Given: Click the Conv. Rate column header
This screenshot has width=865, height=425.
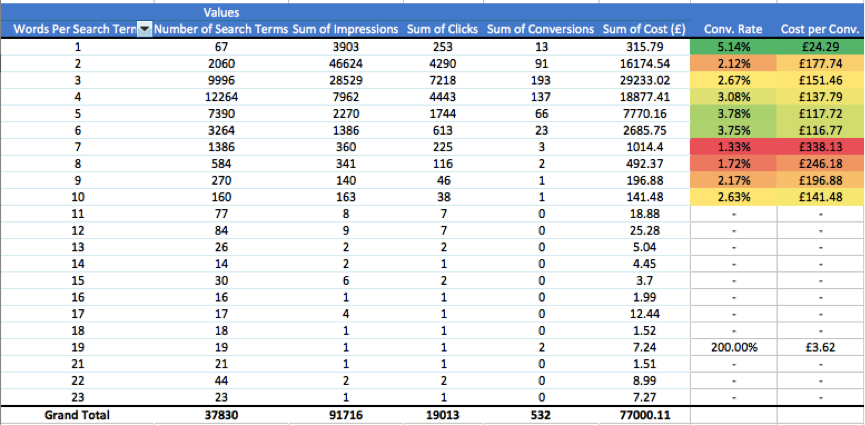Looking at the screenshot, I should [x=733, y=29].
